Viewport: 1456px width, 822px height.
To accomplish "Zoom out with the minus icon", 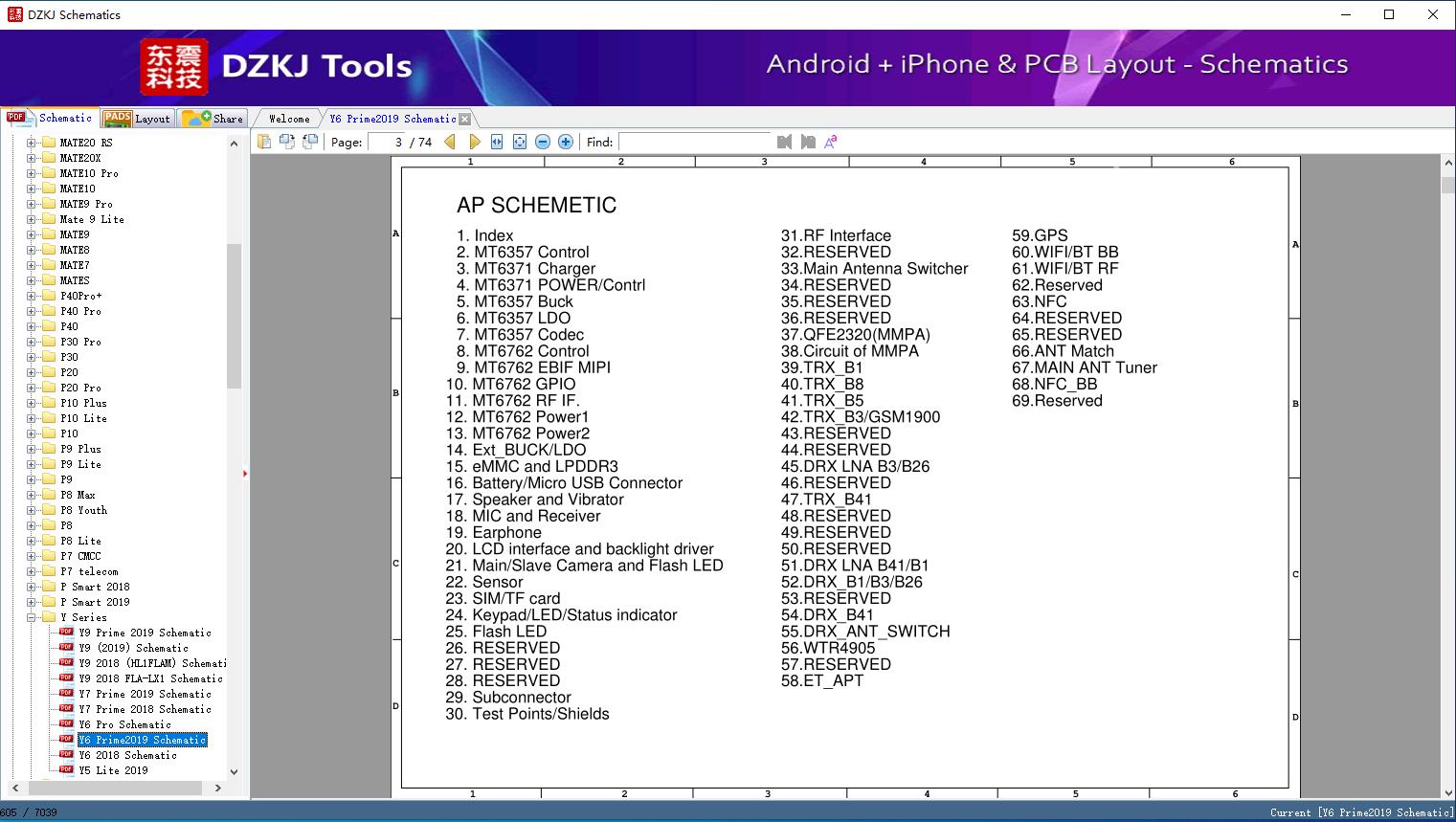I will pos(543,142).
